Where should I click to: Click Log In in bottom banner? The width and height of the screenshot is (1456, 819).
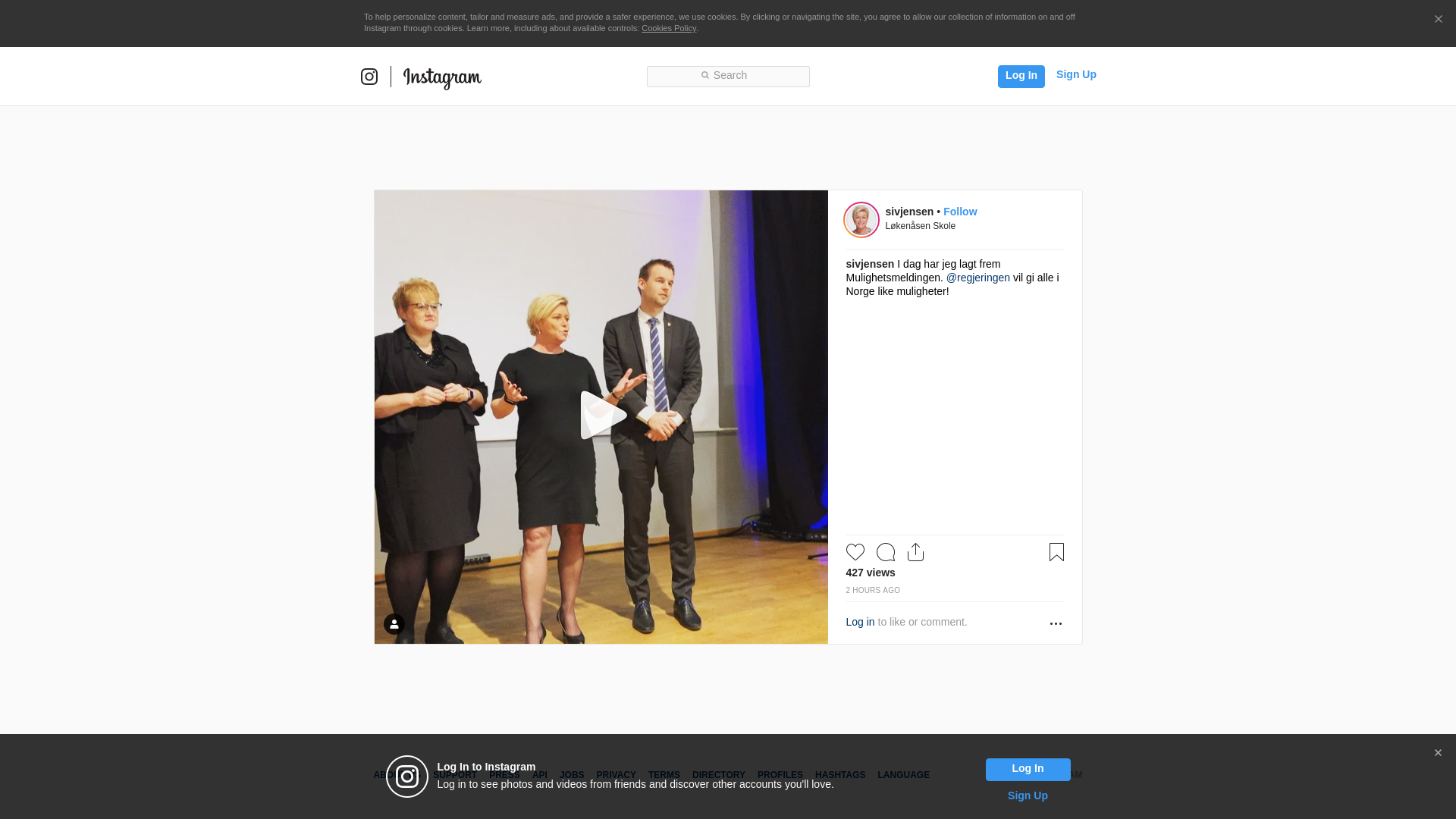(1028, 769)
